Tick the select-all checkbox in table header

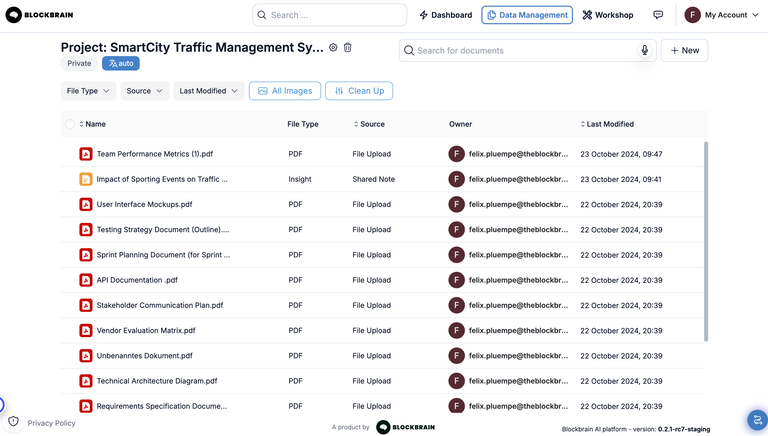click(x=70, y=124)
